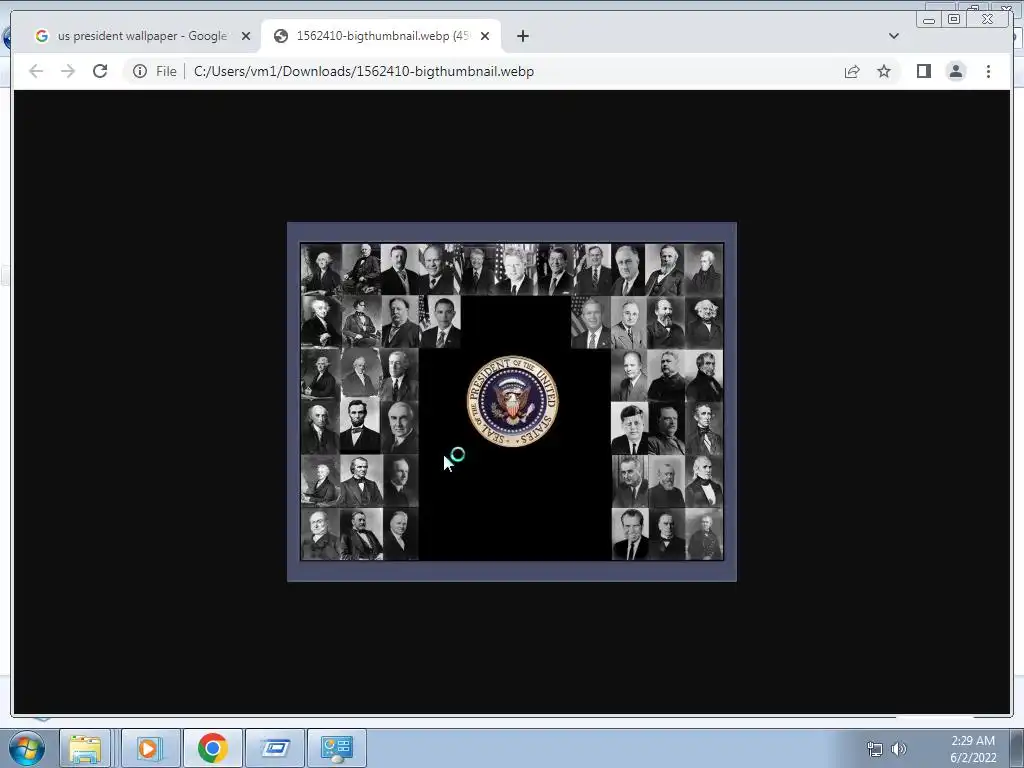
Task: Launch Windows Media Player from taskbar
Action: coord(148,748)
